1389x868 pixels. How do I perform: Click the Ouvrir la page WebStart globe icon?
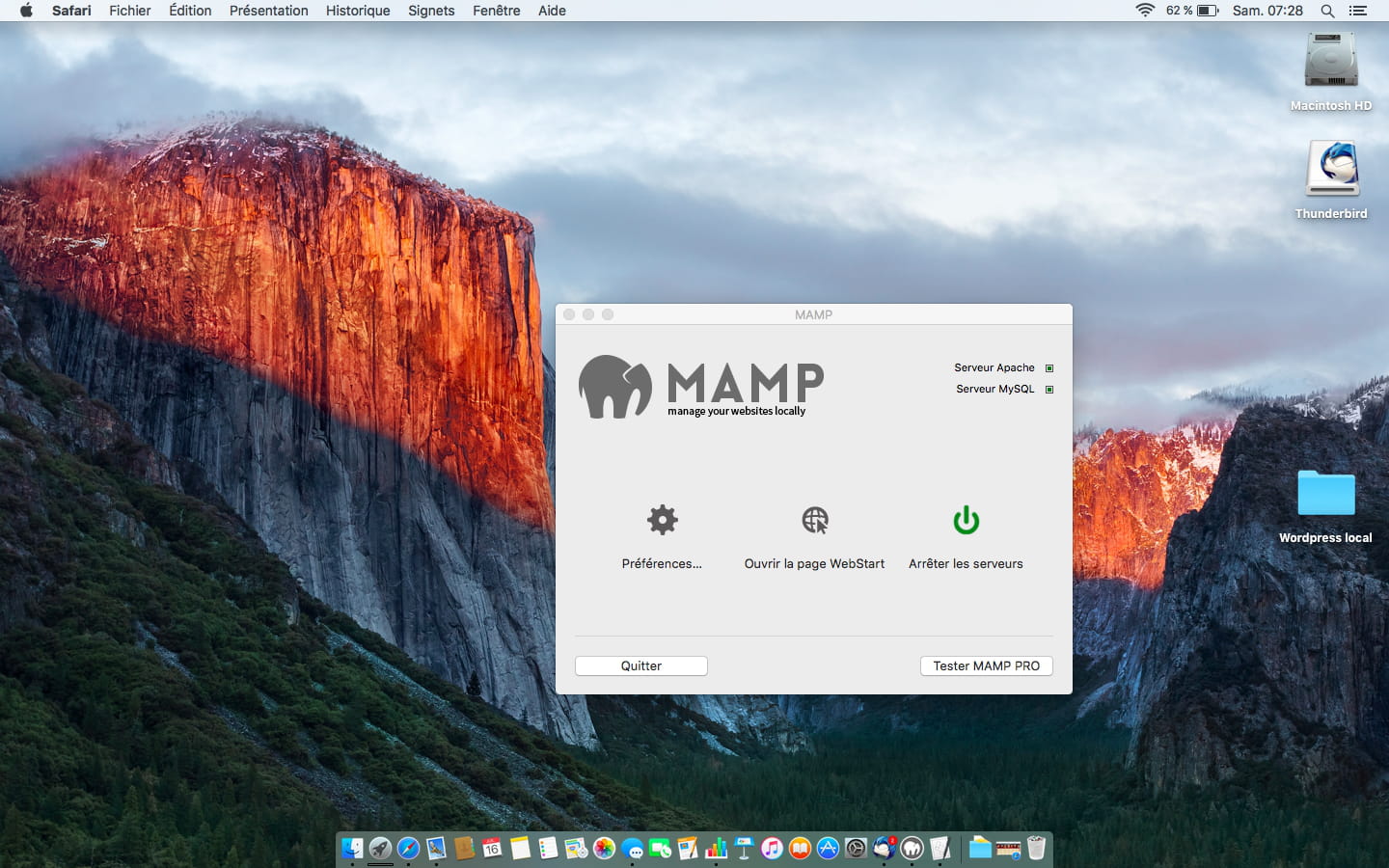815,520
